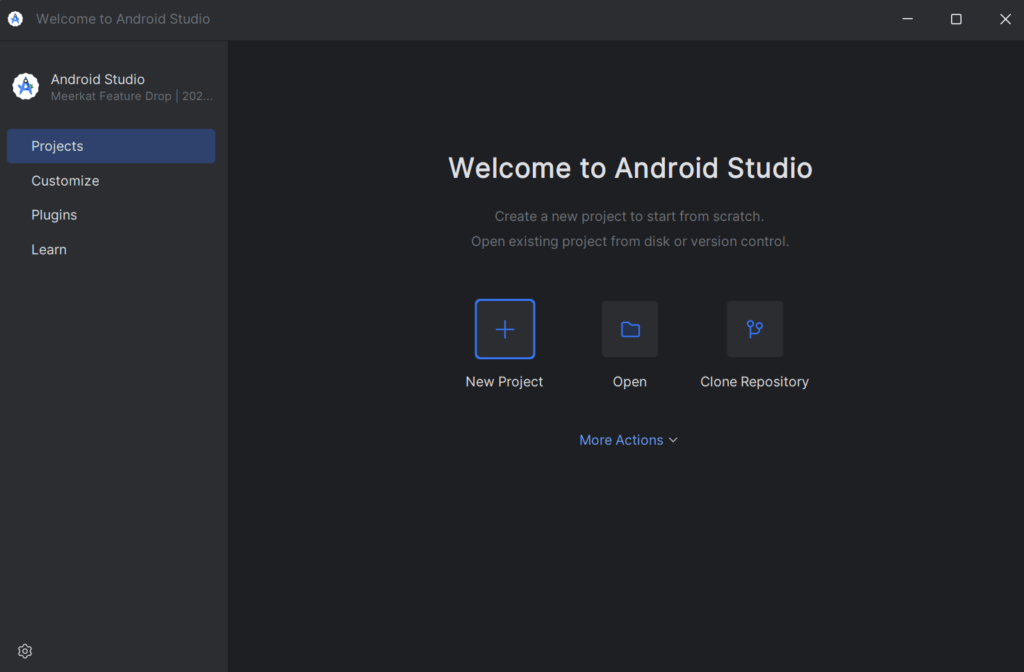Screen dimensions: 1024x672
Task: Open the Plugins section
Action: [x=54, y=215]
